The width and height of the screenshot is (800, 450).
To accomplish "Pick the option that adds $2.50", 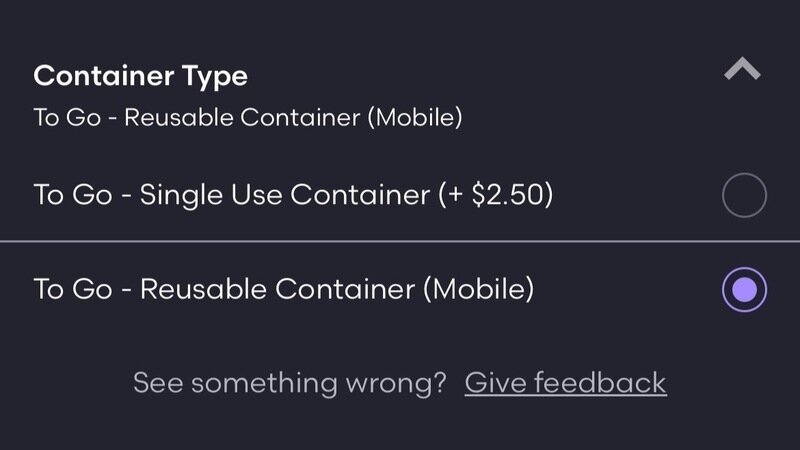I will tap(293, 195).
